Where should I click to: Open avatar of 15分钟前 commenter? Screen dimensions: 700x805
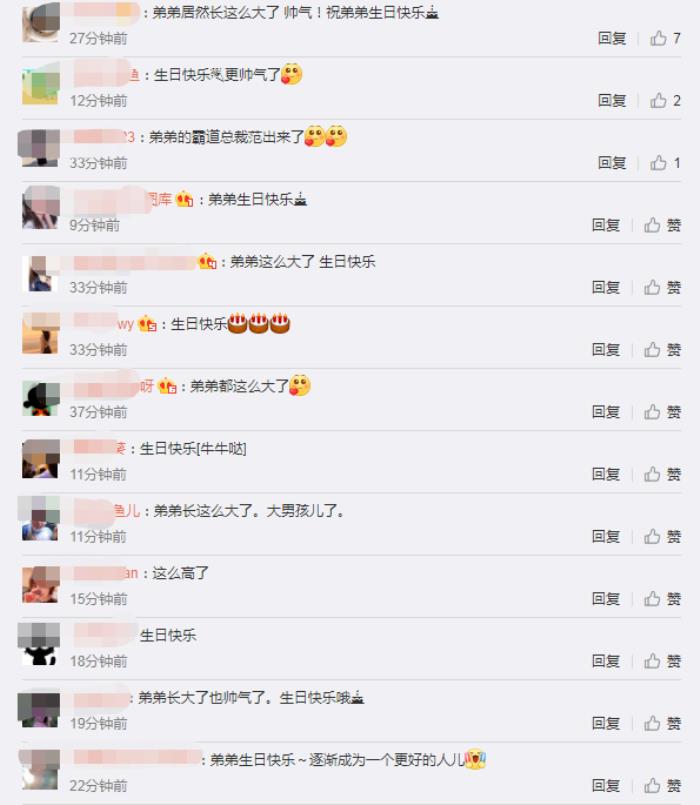(x=41, y=585)
